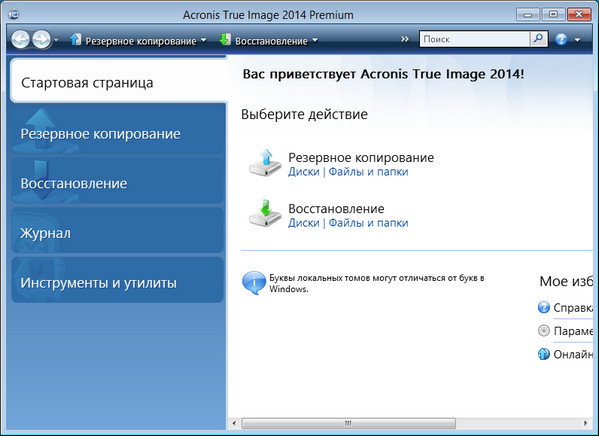Open Справка link in favorites

click(573, 308)
